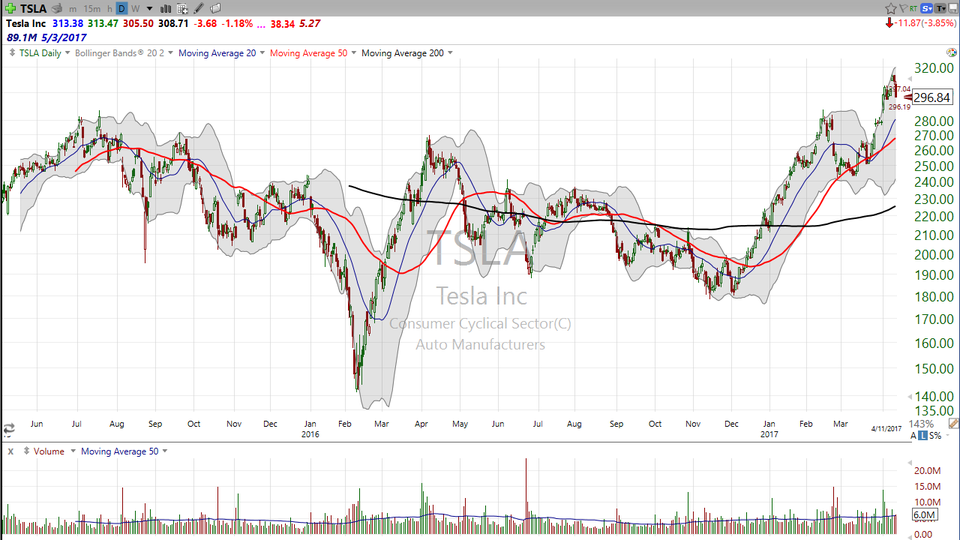Click the 5/3/2017 date label
Image resolution: width=960 pixels, height=540 pixels.
64,37
